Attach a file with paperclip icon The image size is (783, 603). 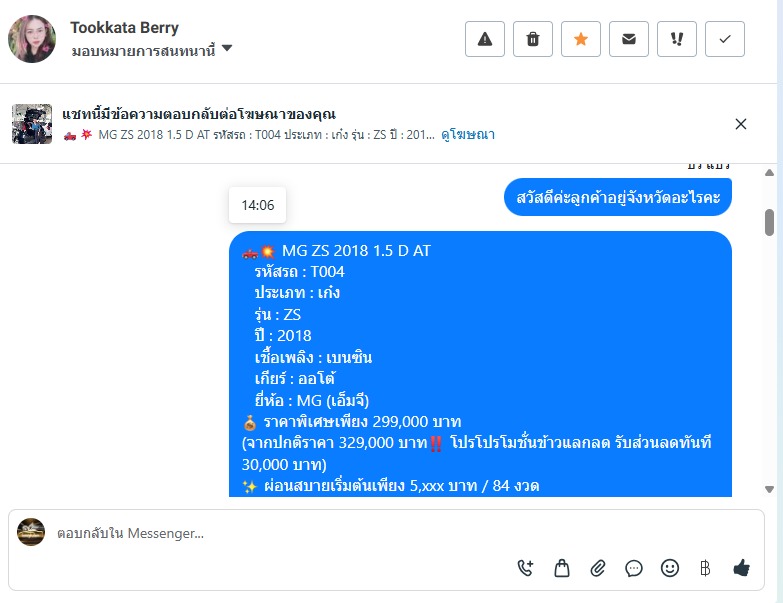[x=598, y=568]
